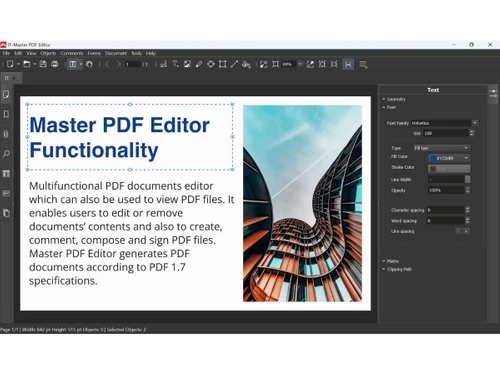This screenshot has height=375, width=500.
Task: Open the Document menu
Action: 116,53
